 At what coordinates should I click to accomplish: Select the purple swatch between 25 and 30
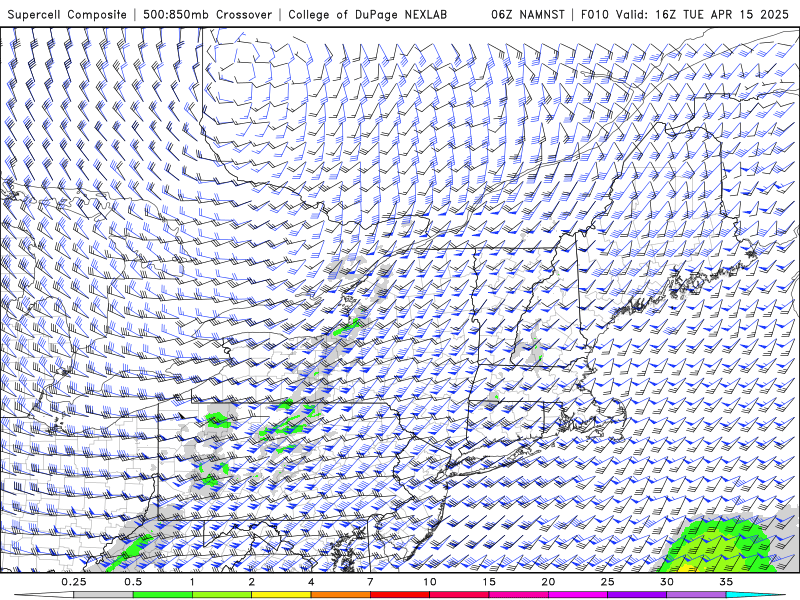pyautogui.click(x=637, y=595)
